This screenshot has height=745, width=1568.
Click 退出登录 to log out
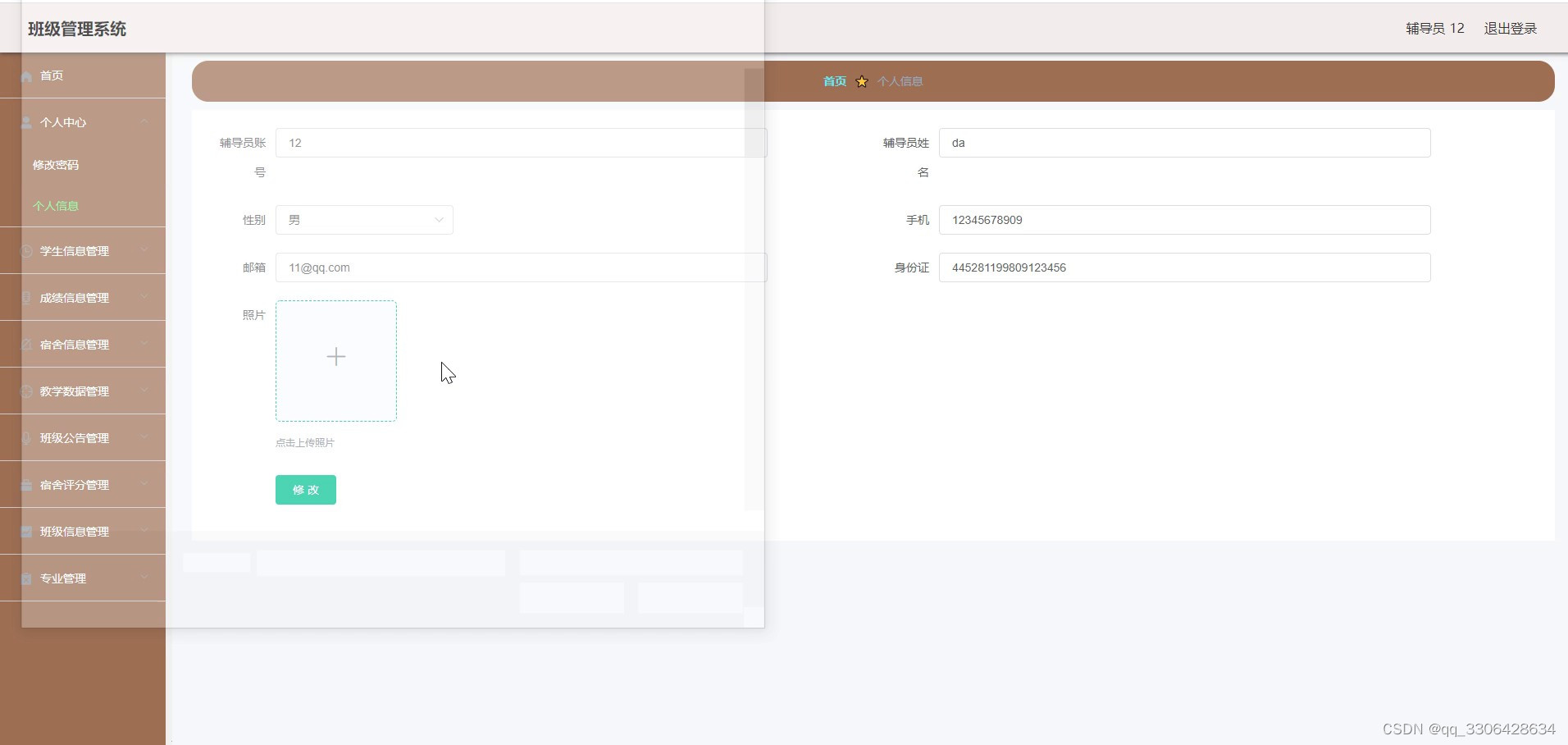[x=1510, y=29]
